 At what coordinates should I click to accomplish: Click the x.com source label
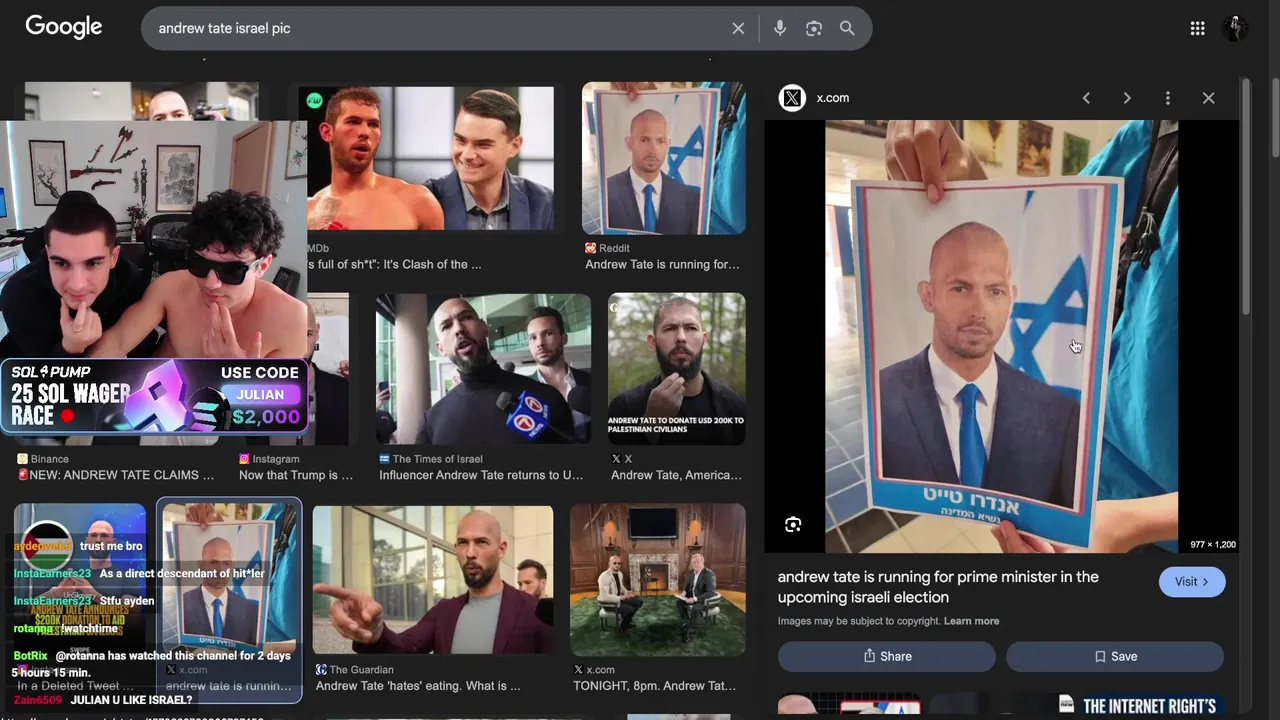click(x=833, y=98)
